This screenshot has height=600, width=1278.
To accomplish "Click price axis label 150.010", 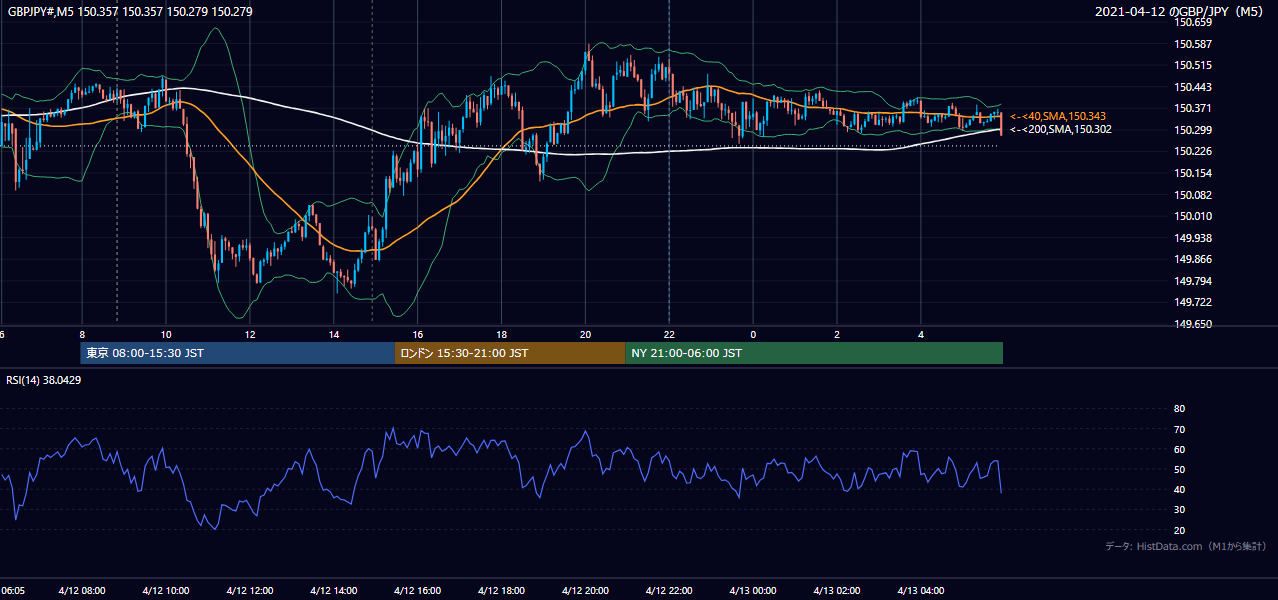I will (1192, 216).
